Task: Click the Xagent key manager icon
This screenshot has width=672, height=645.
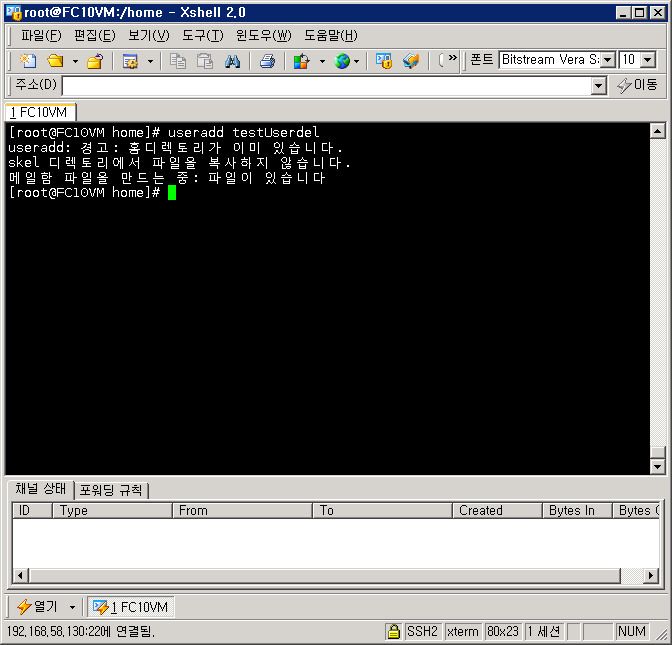Action: point(384,61)
